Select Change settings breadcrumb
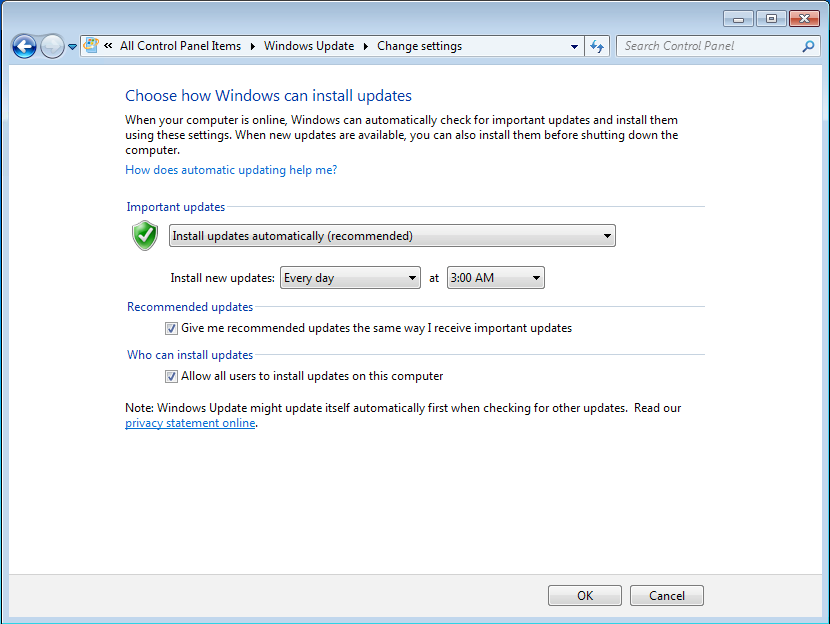 [419, 46]
